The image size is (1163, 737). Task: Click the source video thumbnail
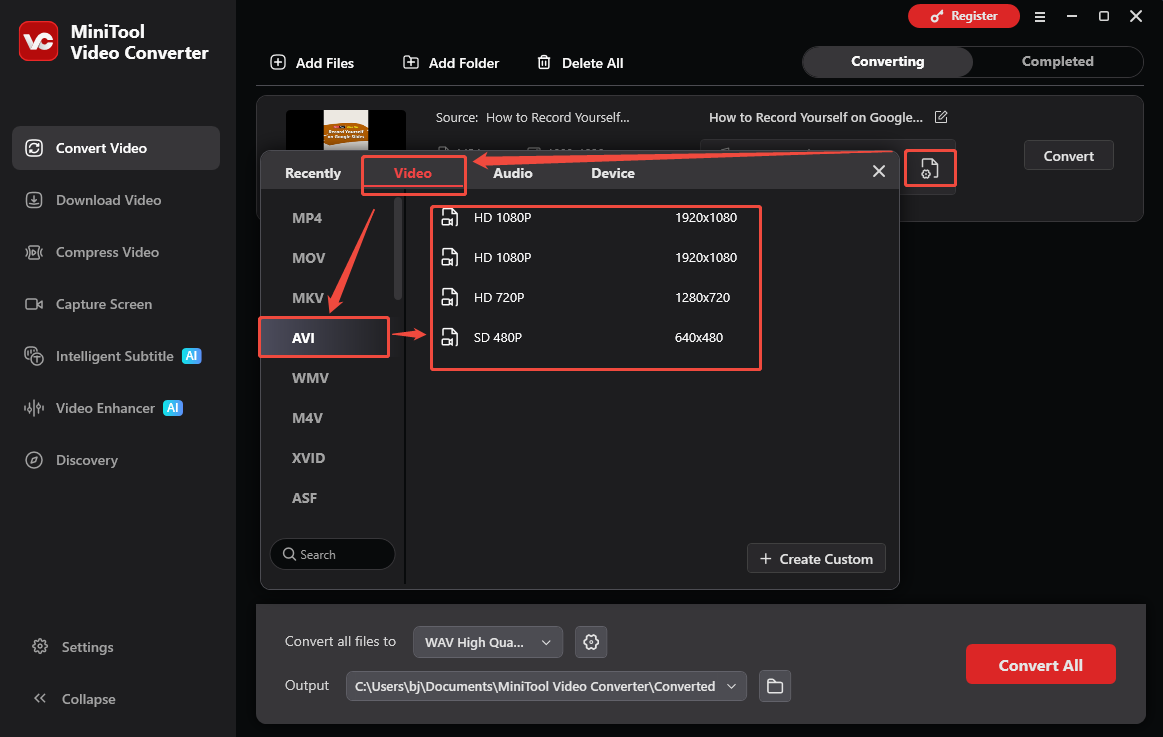pyautogui.click(x=346, y=130)
